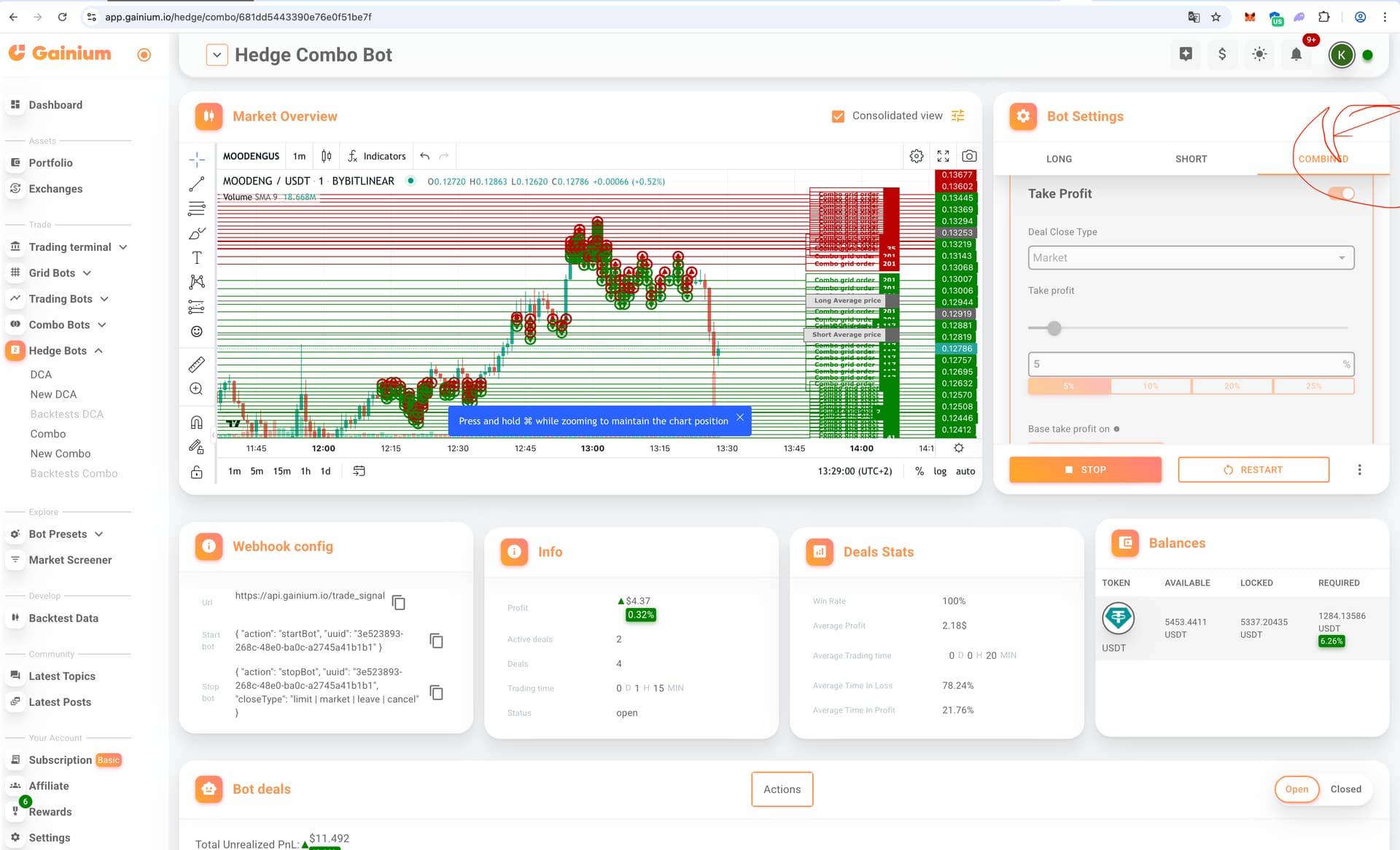Screen dimensions: 1400x850
Task: Select the trend line drawing tool
Action: (x=197, y=184)
